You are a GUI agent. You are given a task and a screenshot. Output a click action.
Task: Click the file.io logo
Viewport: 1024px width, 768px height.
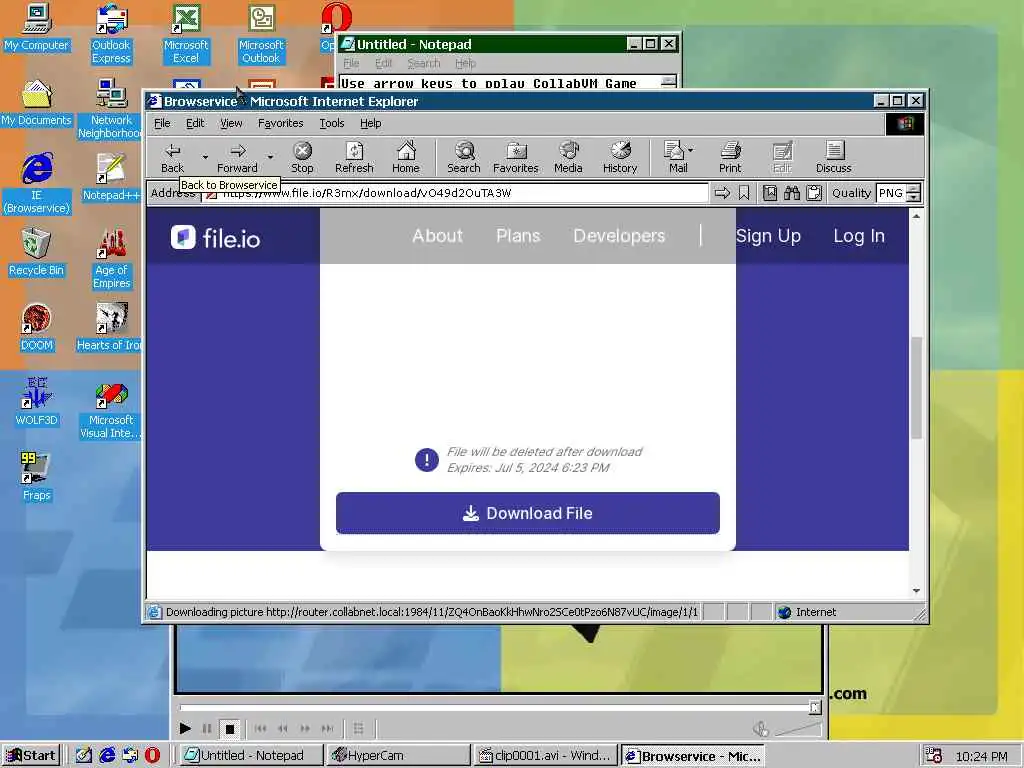click(216, 238)
